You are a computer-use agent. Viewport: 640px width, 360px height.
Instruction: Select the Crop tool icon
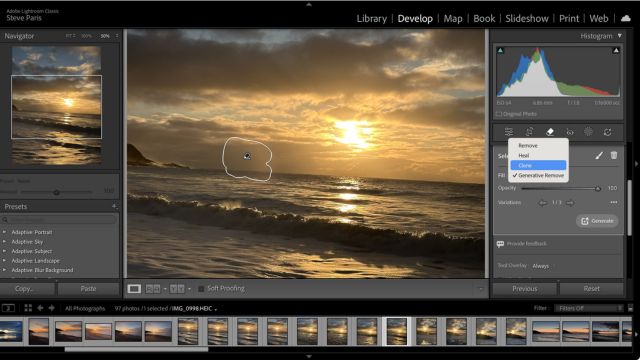(x=529, y=132)
